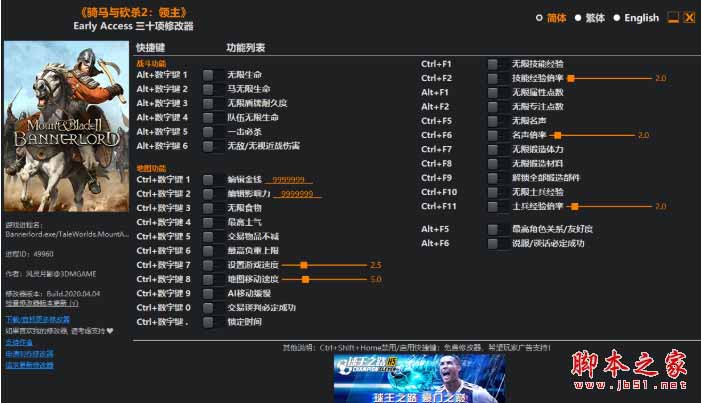The image size is (701, 403).
Task: Enable 马无限生命 option
Action: pos(208,89)
